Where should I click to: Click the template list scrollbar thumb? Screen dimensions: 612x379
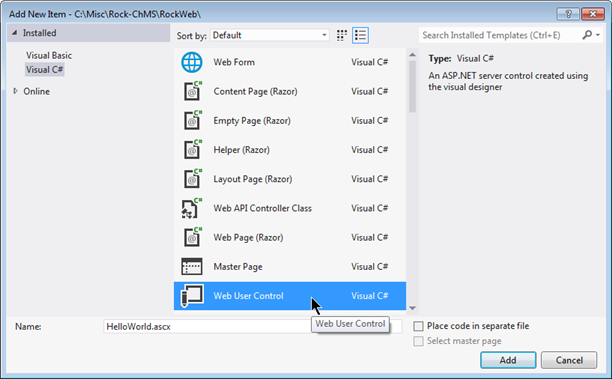[x=412, y=87]
